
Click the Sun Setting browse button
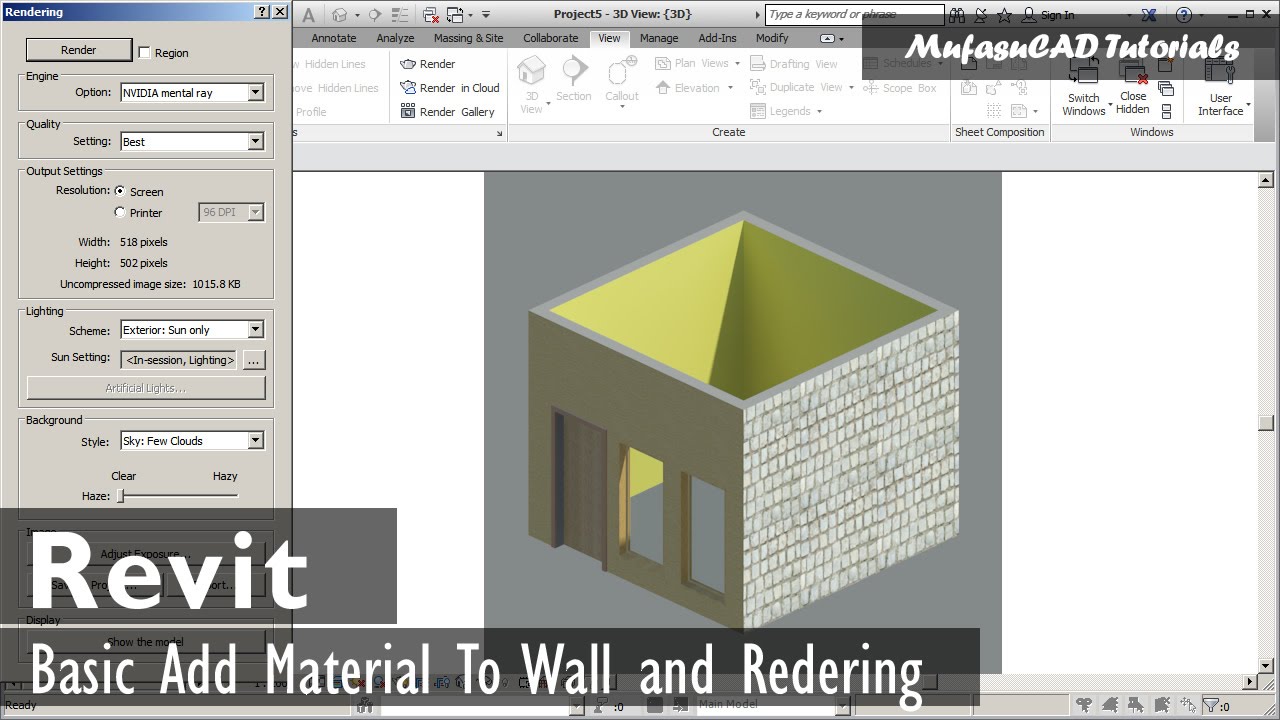[x=254, y=360]
